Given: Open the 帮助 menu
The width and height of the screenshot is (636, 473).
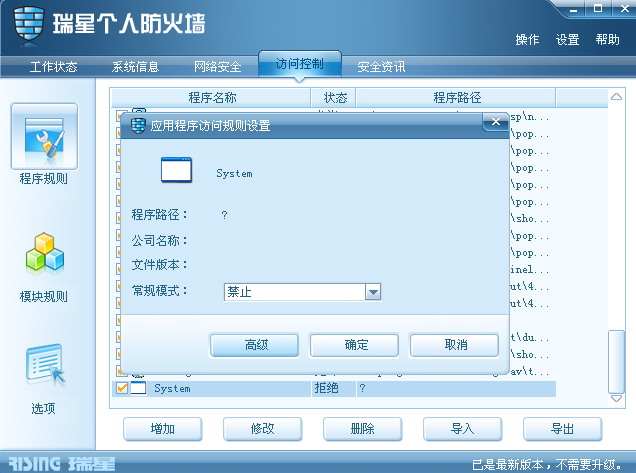Looking at the screenshot, I should 608,40.
